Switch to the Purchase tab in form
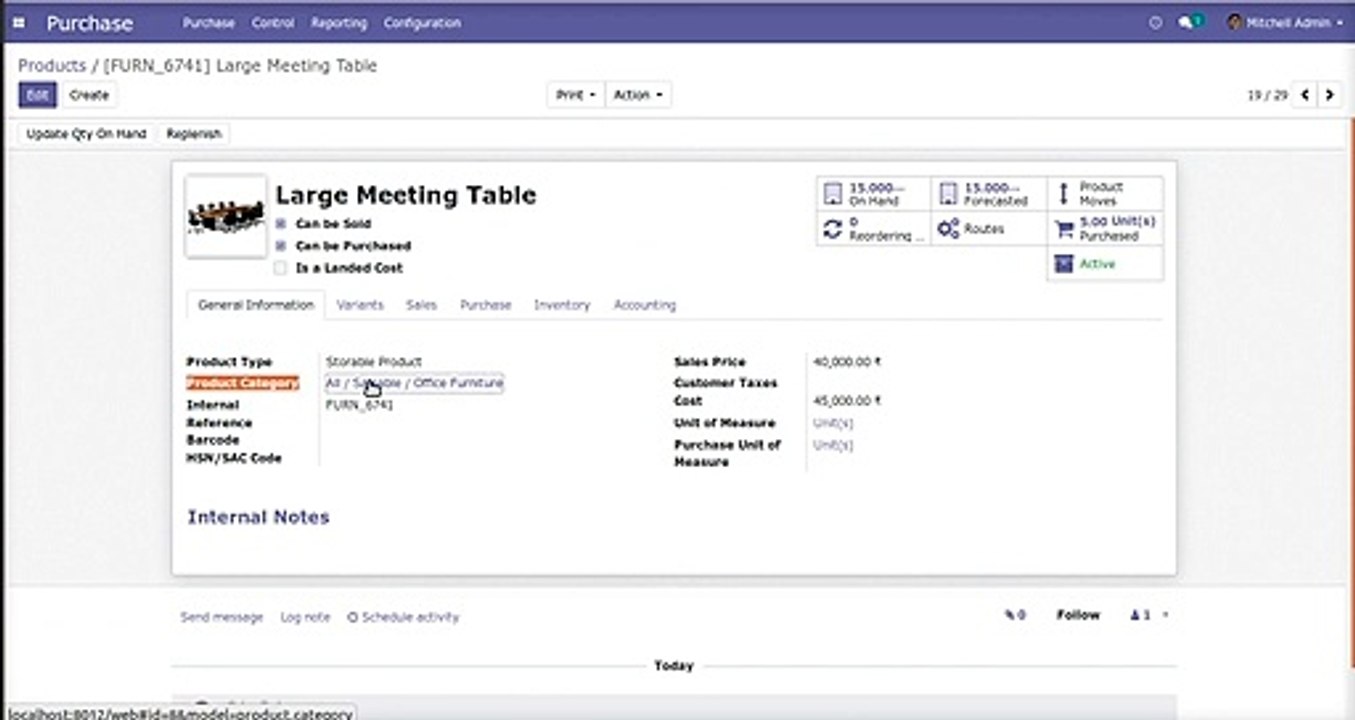 point(485,305)
